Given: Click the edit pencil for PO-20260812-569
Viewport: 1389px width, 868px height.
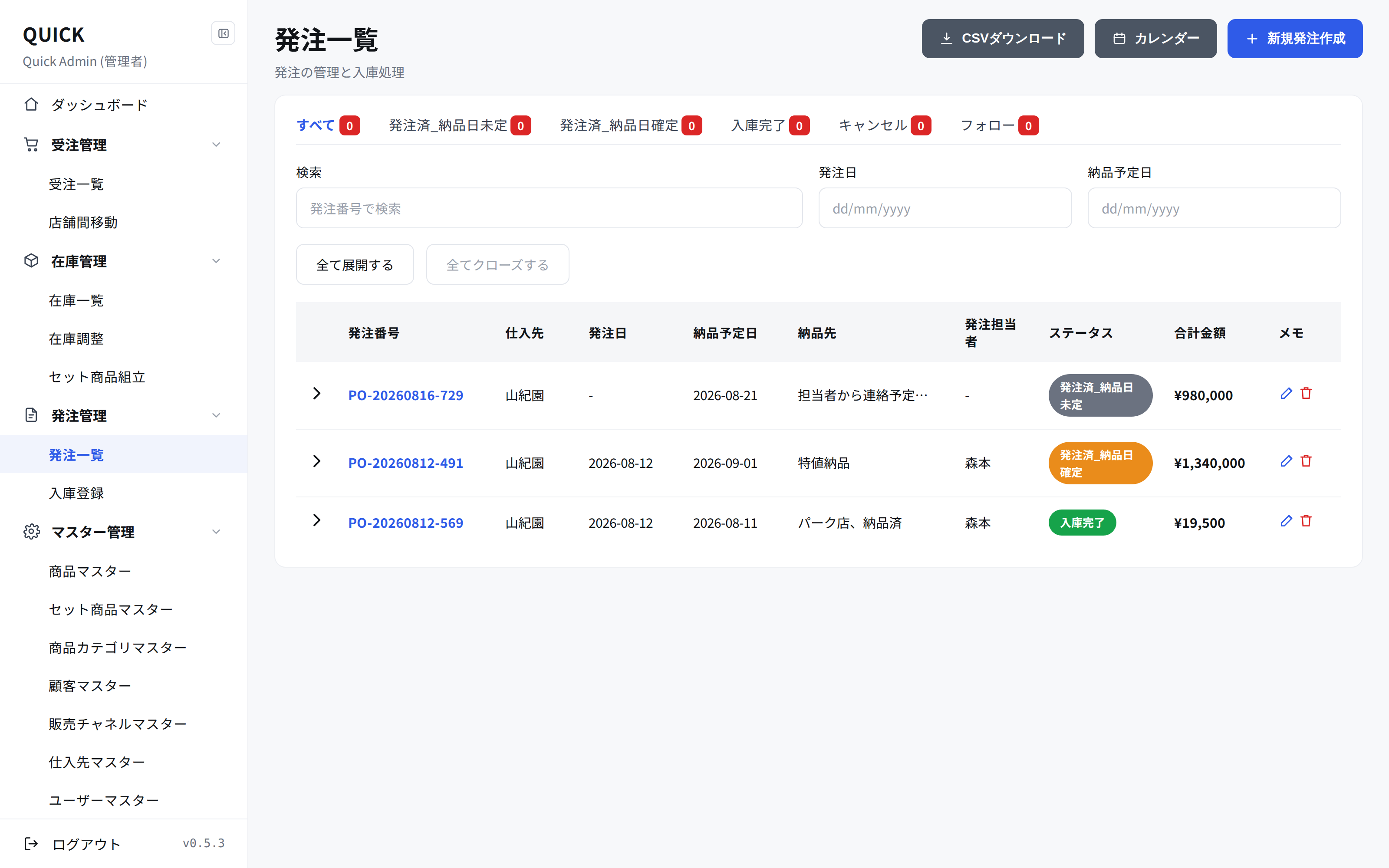Looking at the screenshot, I should point(1286,521).
